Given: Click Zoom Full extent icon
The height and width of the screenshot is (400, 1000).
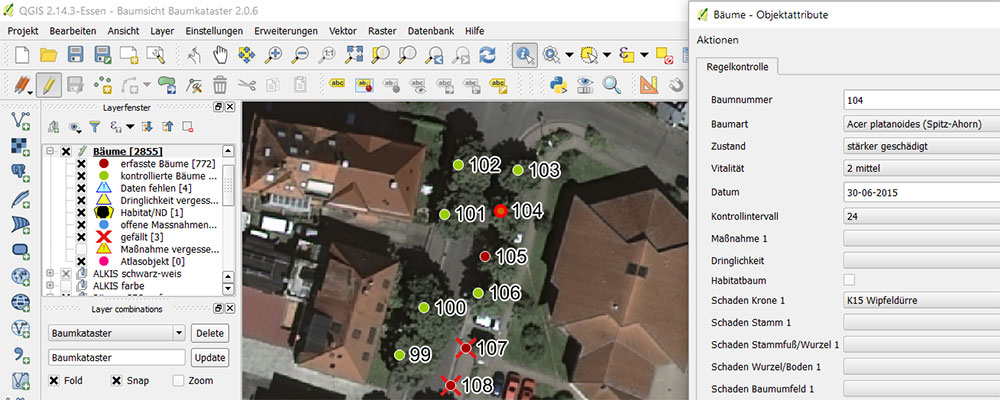Looking at the screenshot, I should [353, 55].
